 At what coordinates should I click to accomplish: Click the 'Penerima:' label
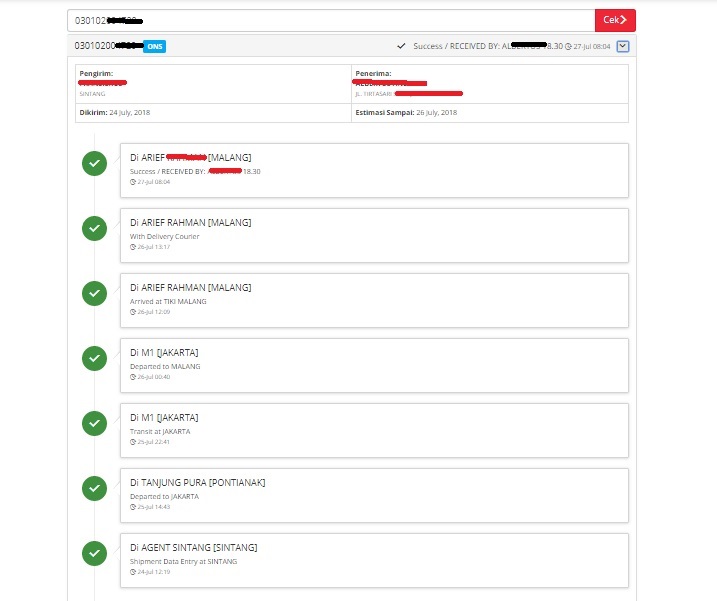373,73
